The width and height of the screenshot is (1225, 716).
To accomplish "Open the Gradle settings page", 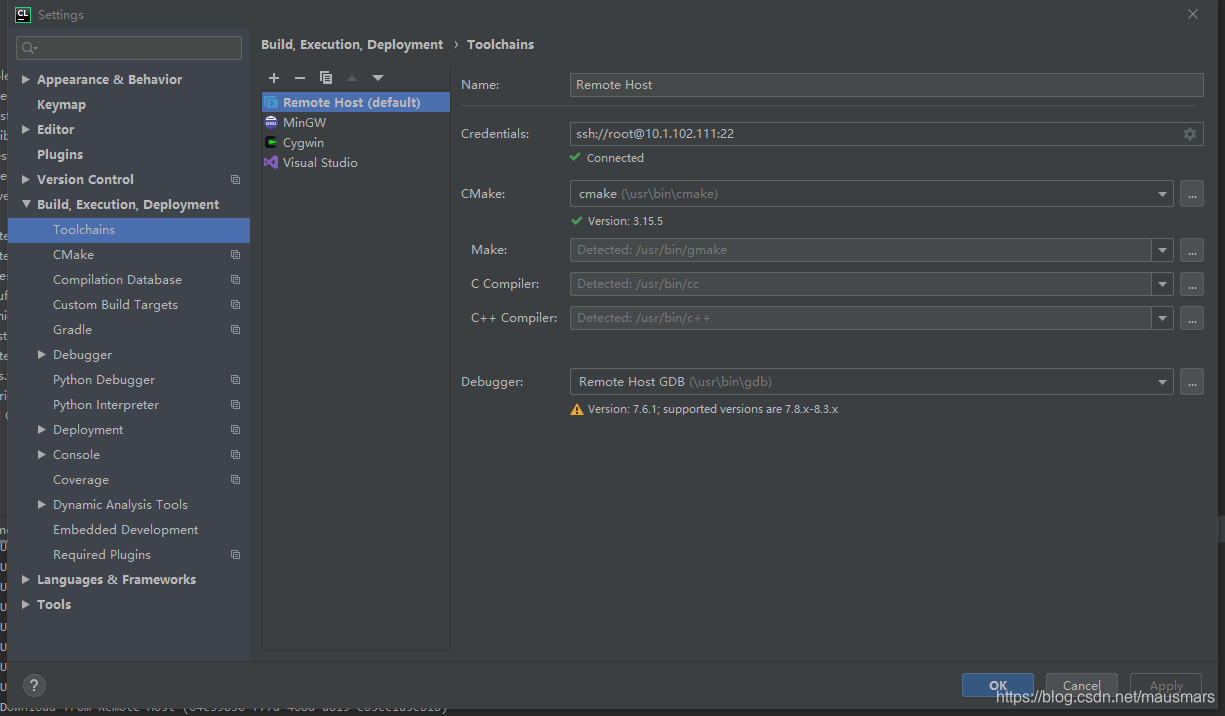I will [72, 329].
